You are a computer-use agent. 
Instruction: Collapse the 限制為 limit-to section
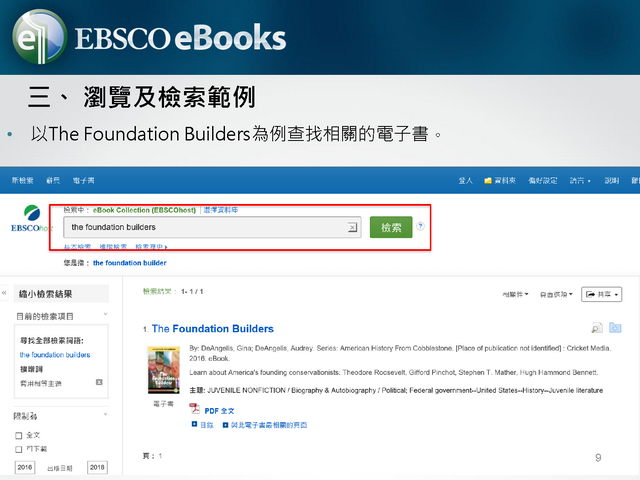coord(106,414)
